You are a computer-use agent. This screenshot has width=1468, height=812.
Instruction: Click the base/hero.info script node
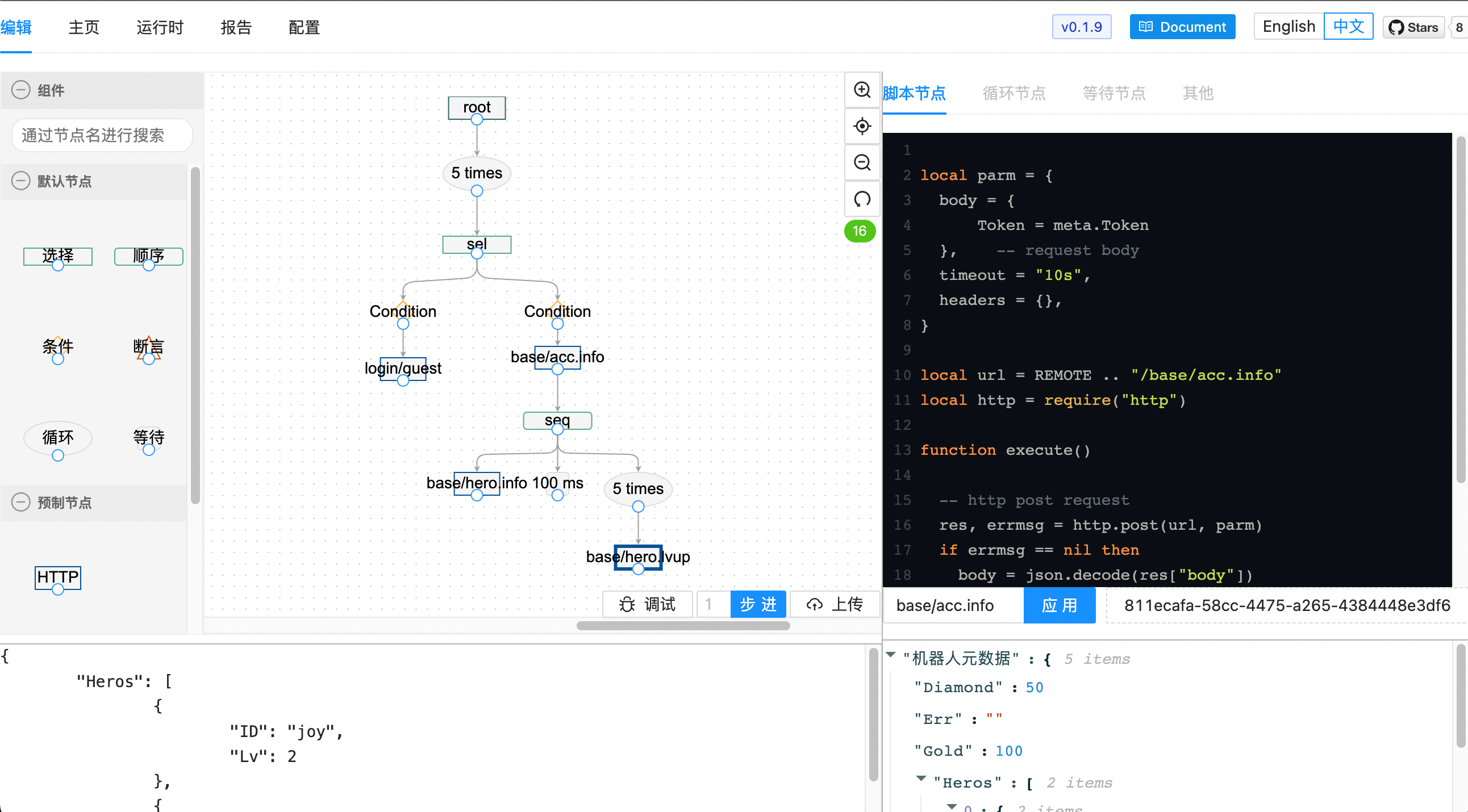[x=477, y=483]
